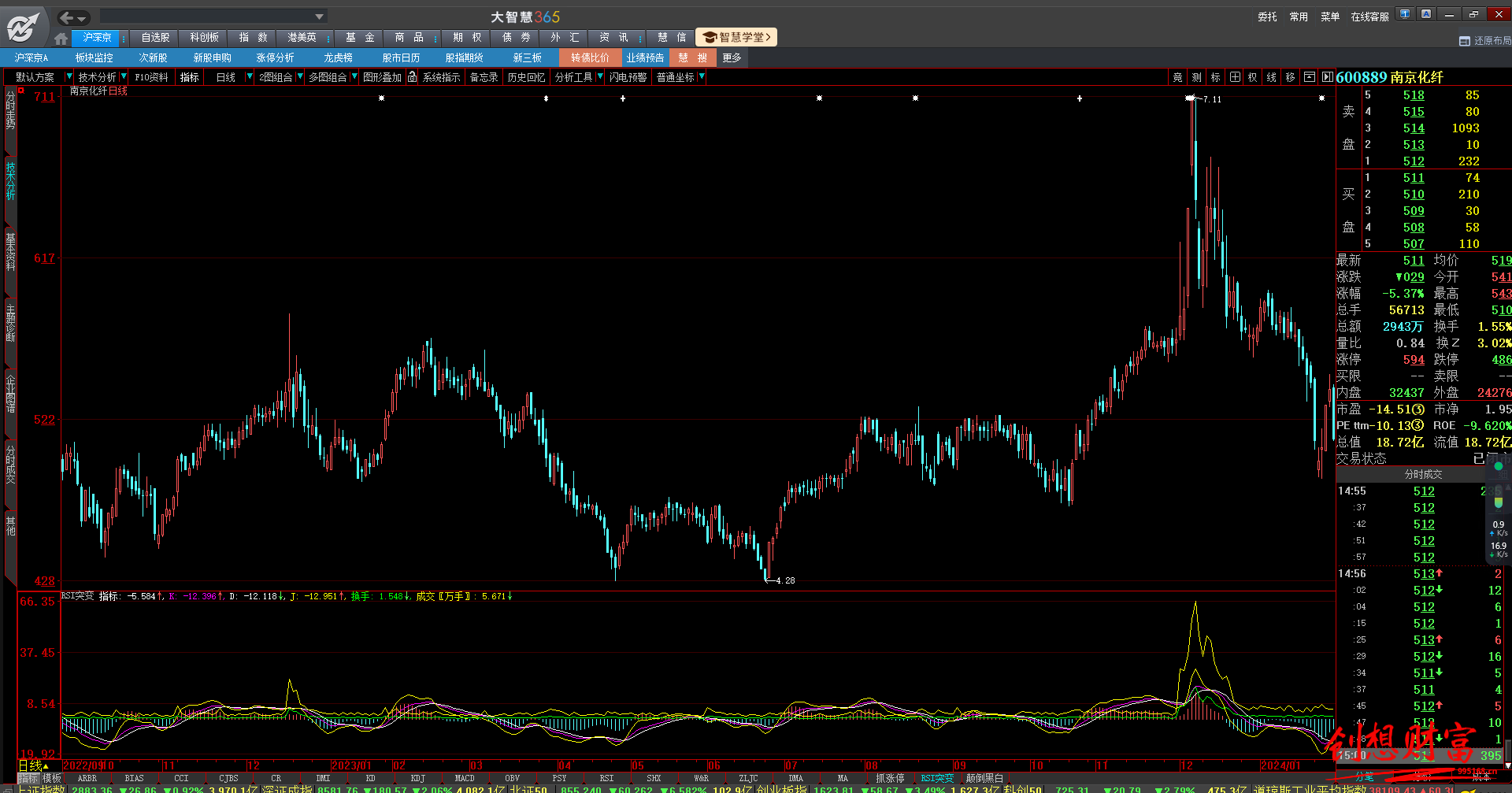Open the 港美英 tab
The height and width of the screenshot is (793, 1512).
(302, 38)
